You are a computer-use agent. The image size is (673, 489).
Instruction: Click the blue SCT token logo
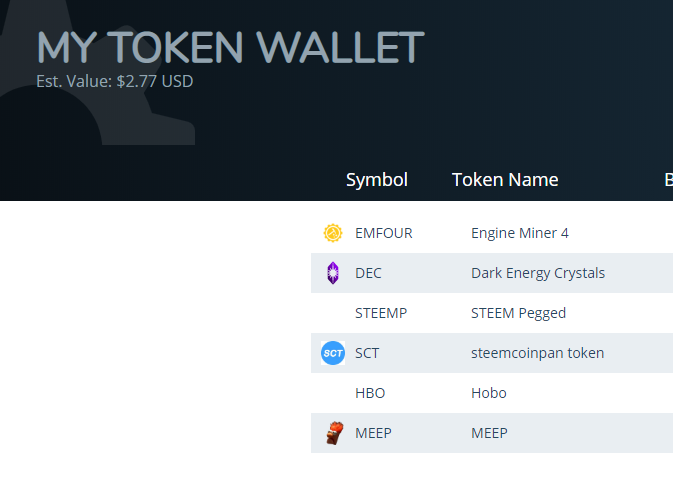(x=333, y=353)
